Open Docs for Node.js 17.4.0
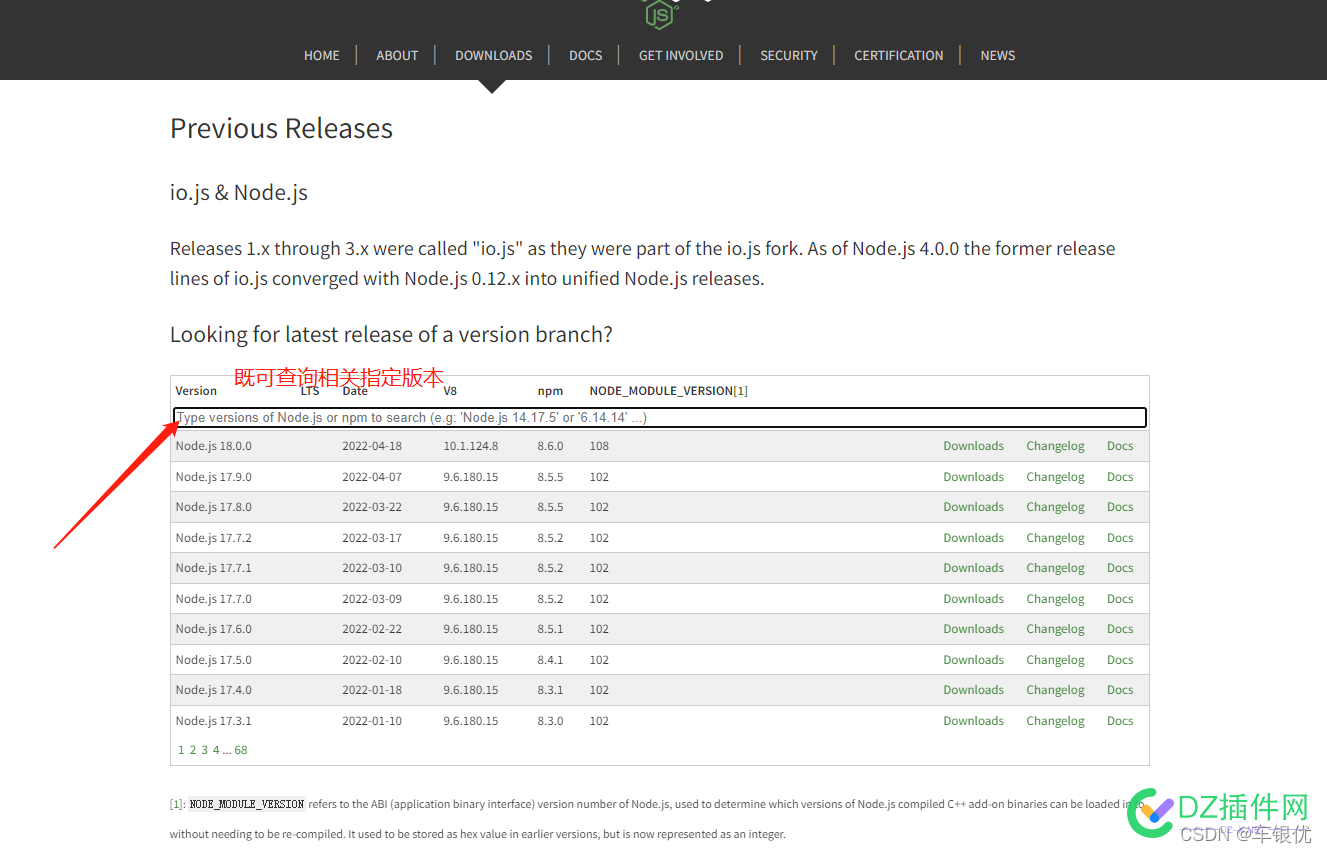Image resolution: width=1327 pixels, height=853 pixels. 1120,690
